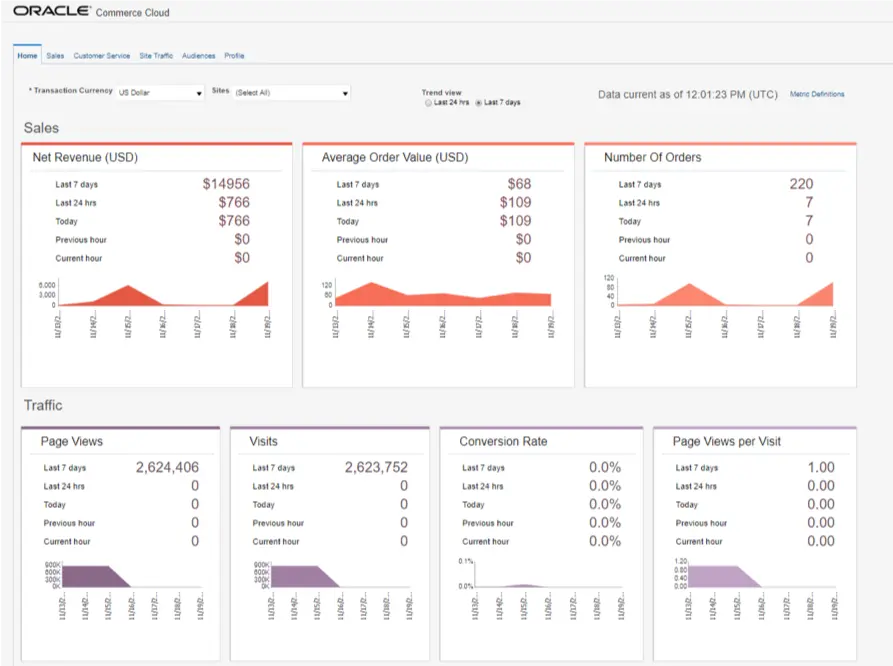Image resolution: width=893 pixels, height=666 pixels.
Task: Return to the Home tab
Action: tap(27, 56)
